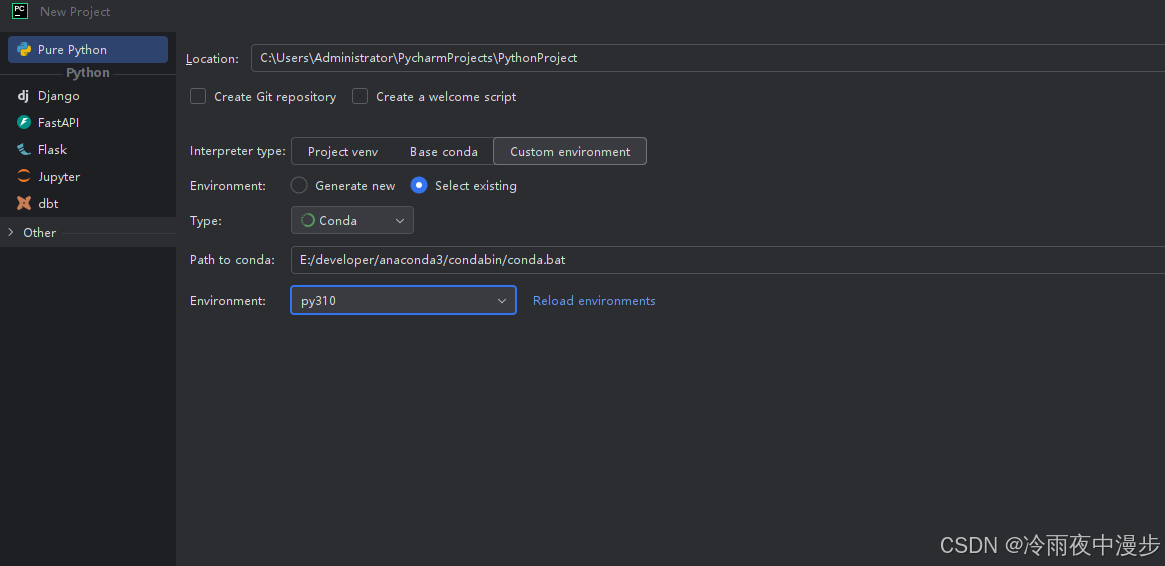Image resolution: width=1165 pixels, height=566 pixels.
Task: Click the Jupyter orange icon
Action: click(24, 177)
